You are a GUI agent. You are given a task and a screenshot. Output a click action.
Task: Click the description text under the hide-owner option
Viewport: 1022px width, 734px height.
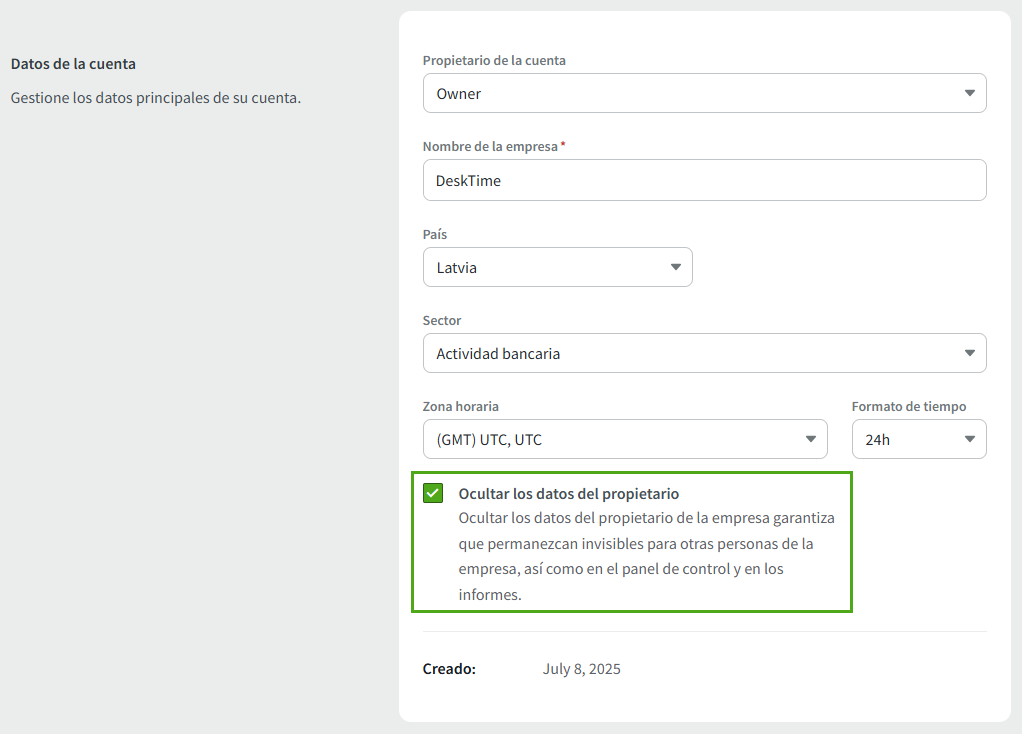pos(645,556)
